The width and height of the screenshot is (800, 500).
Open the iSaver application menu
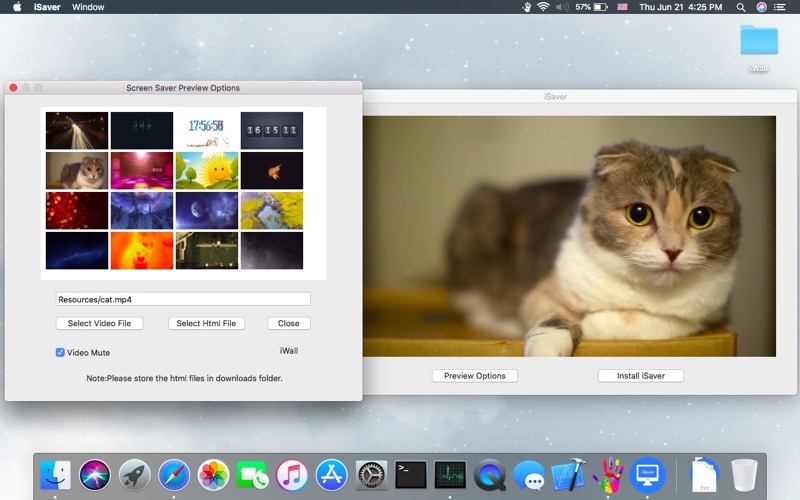coord(45,7)
